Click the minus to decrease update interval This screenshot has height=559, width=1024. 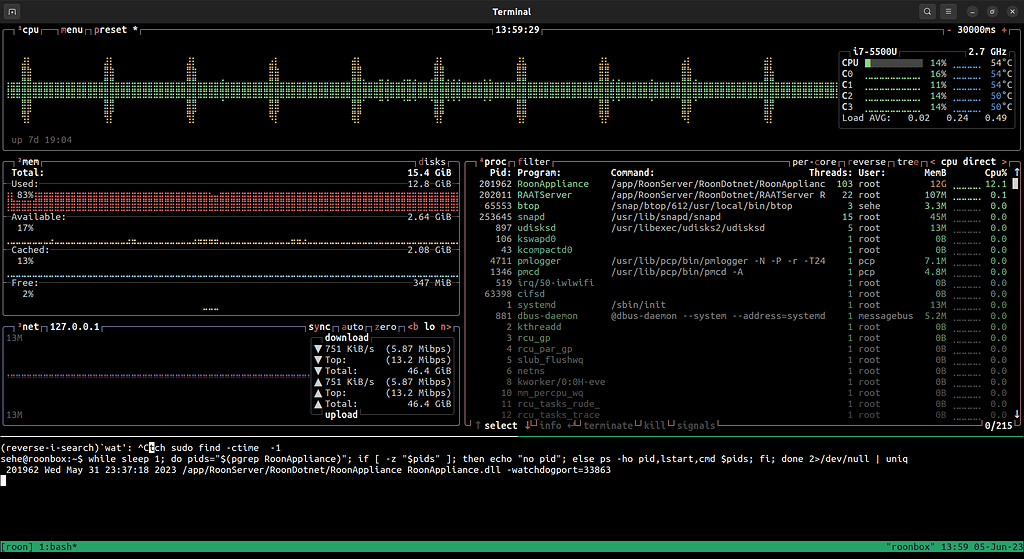949,30
